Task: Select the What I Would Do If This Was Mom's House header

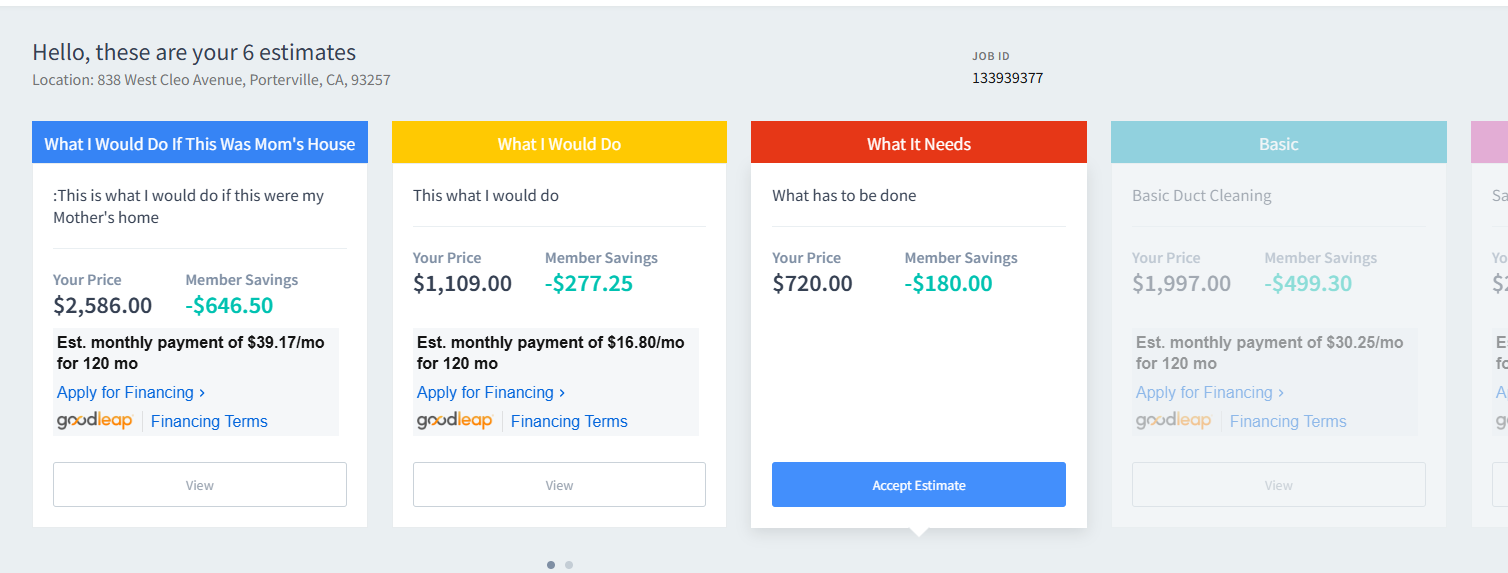Action: pyautogui.click(x=199, y=143)
